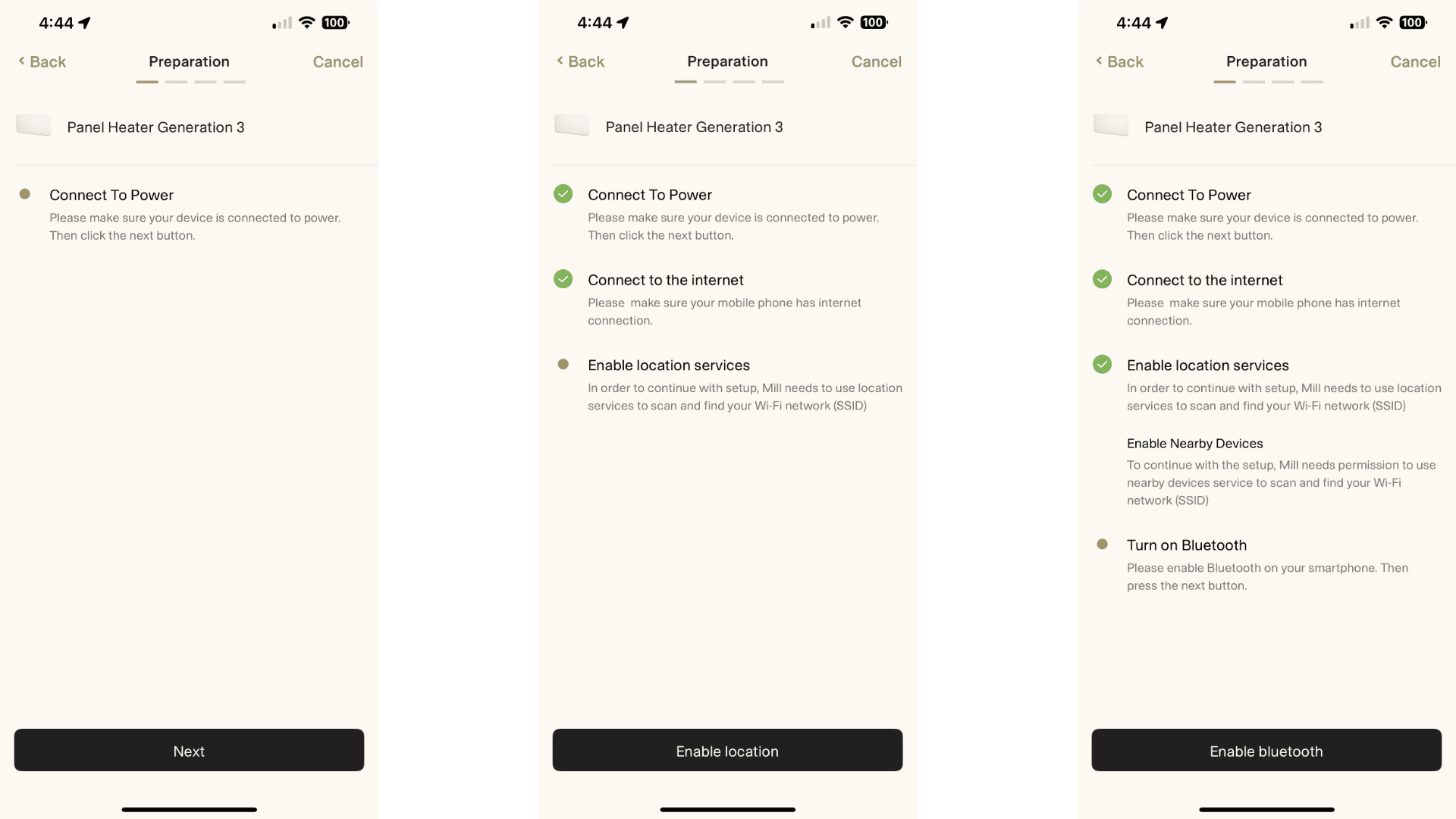Tap the Enable bluetooth button
This screenshot has height=819, width=1456.
pos(1266,750)
